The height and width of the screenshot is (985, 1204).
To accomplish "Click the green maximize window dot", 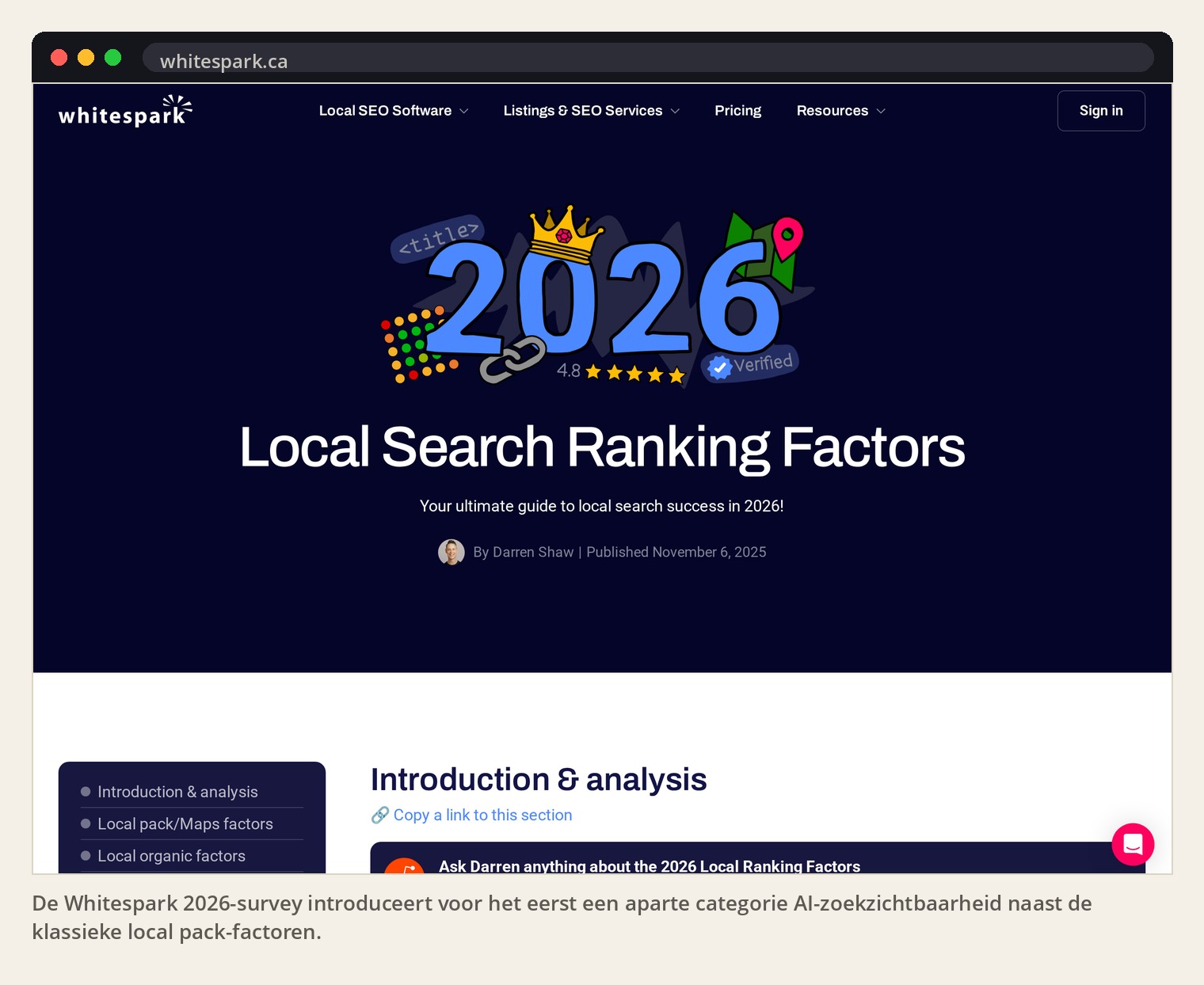I will click(x=113, y=58).
